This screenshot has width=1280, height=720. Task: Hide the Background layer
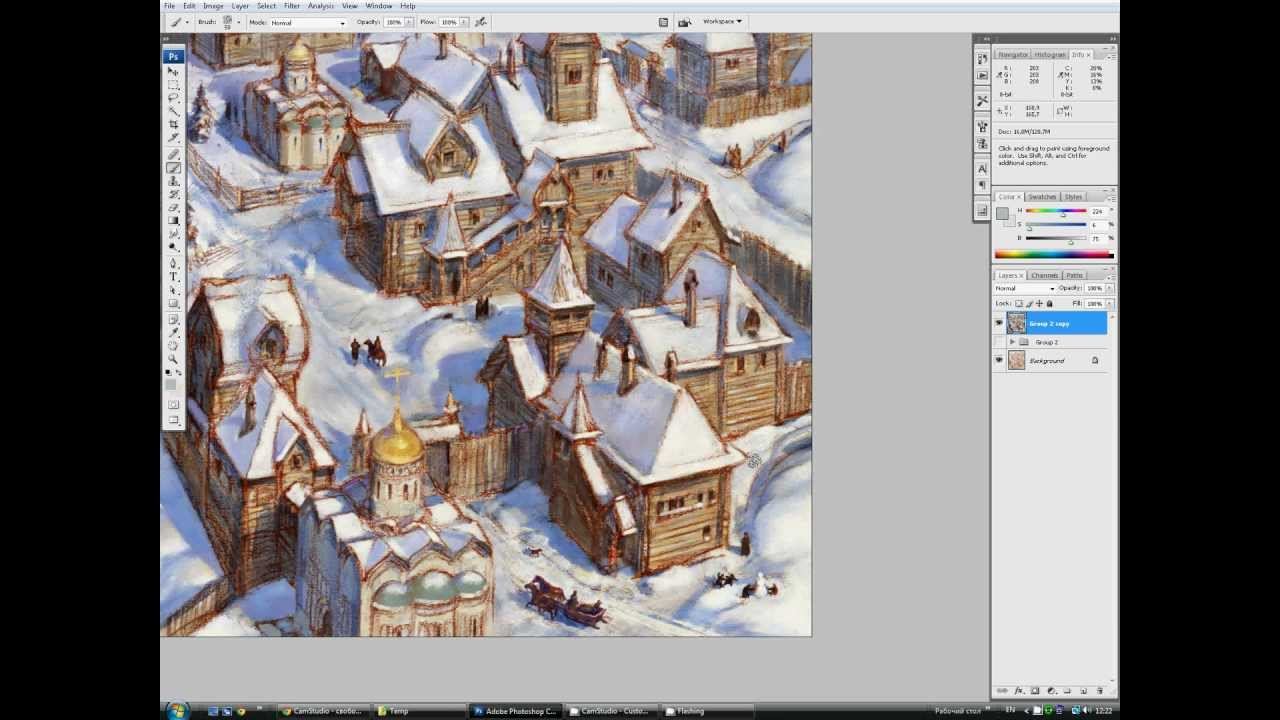(x=999, y=360)
